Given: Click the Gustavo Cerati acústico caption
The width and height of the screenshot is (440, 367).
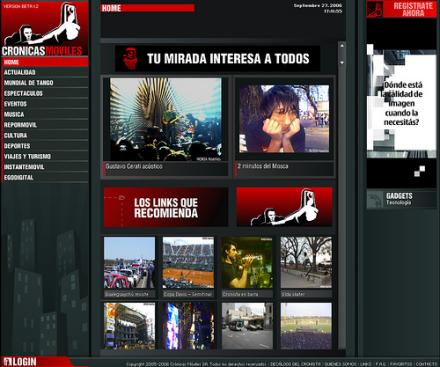Looking at the screenshot, I should click(134, 166).
